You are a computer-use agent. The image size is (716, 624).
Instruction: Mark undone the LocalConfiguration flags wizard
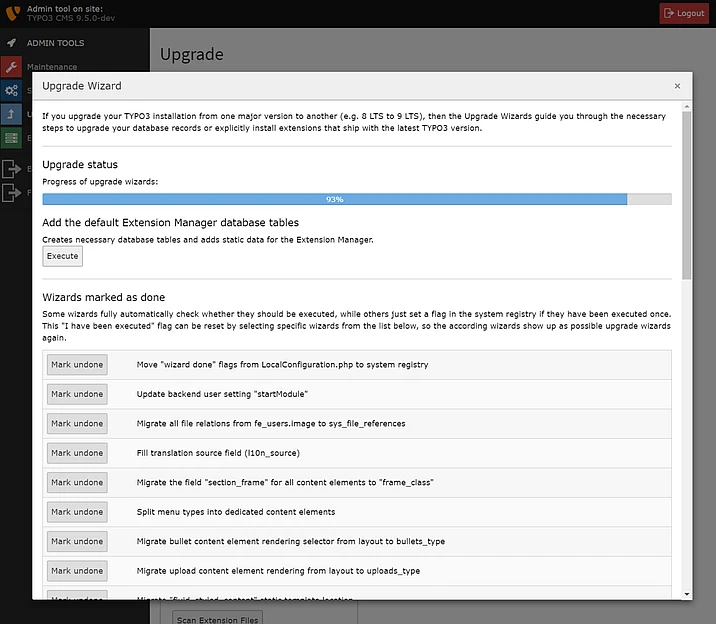tap(77, 365)
